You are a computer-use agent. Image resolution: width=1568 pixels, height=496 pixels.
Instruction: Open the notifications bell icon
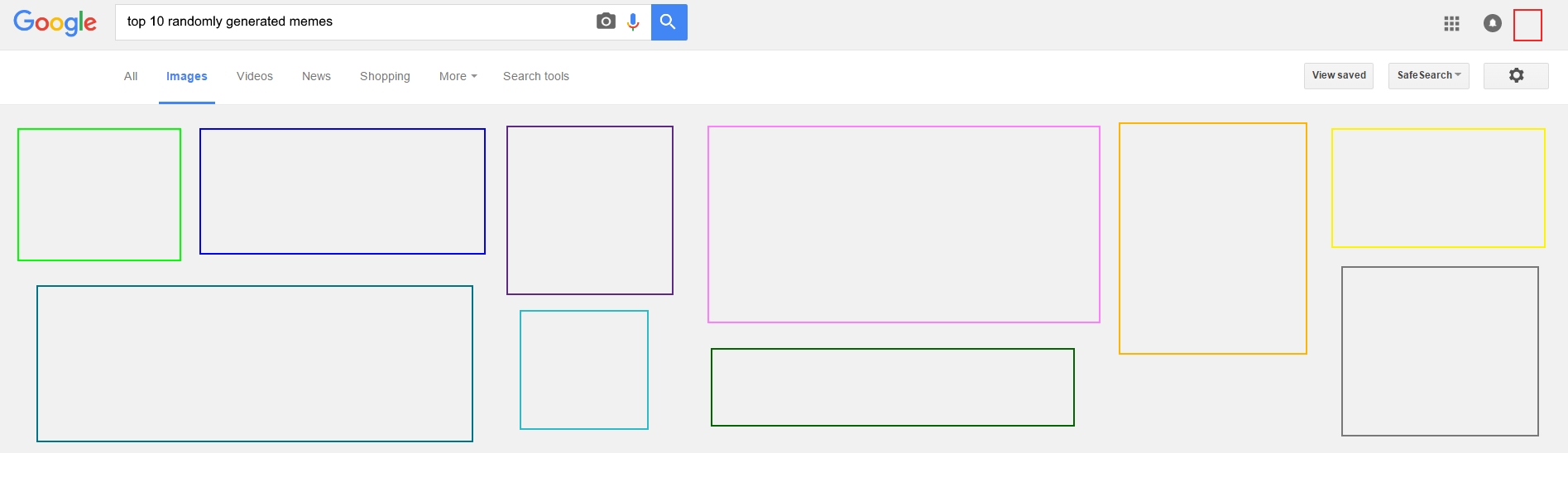click(1492, 24)
